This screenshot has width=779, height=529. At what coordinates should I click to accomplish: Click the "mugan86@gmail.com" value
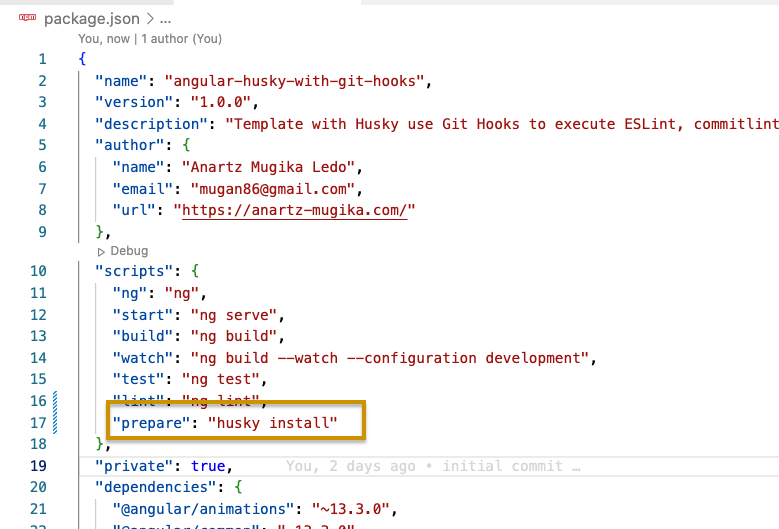pyautogui.click(x=273, y=189)
